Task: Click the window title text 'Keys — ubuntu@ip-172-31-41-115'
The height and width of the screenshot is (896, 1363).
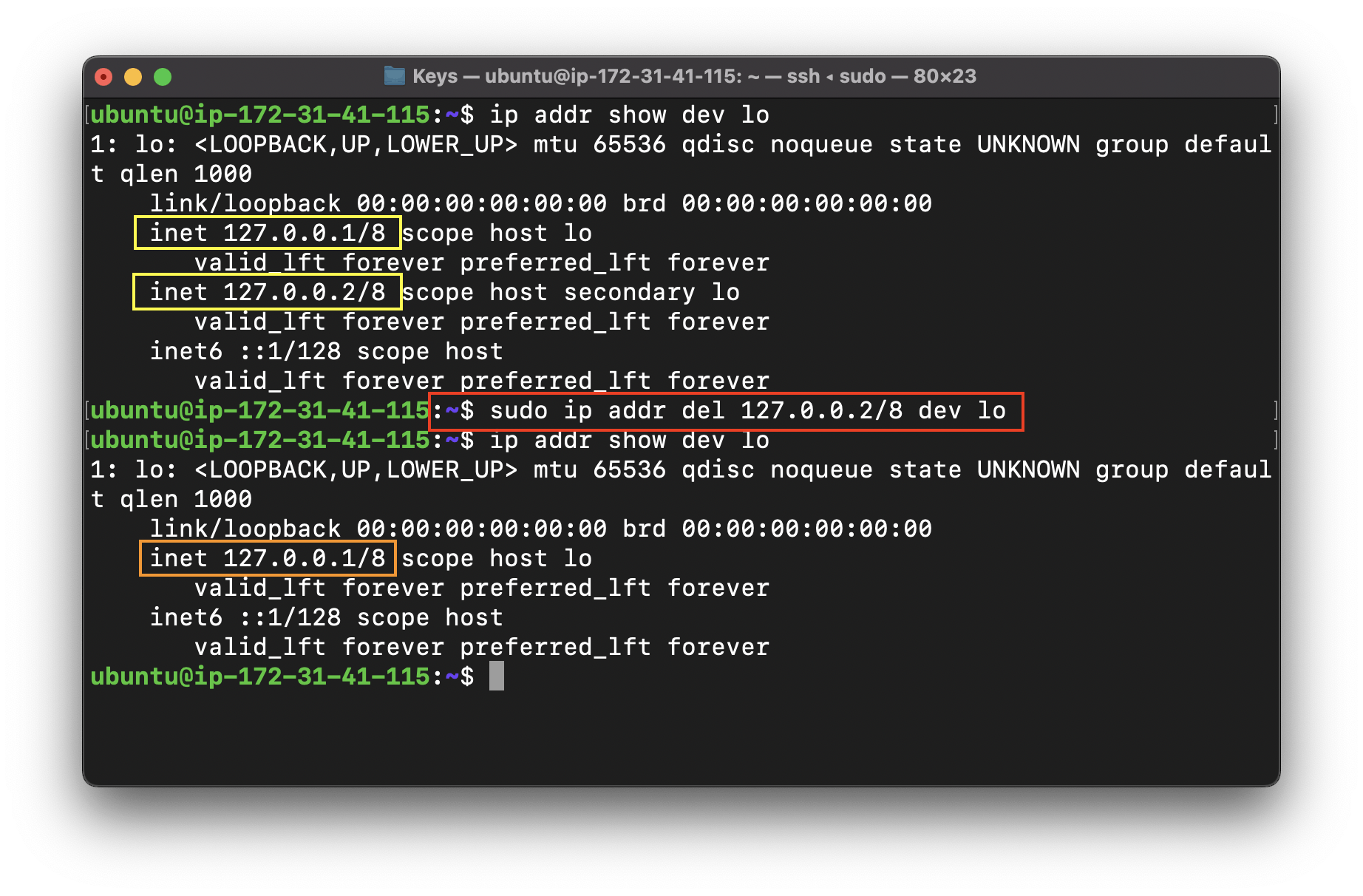Action: click(x=577, y=76)
